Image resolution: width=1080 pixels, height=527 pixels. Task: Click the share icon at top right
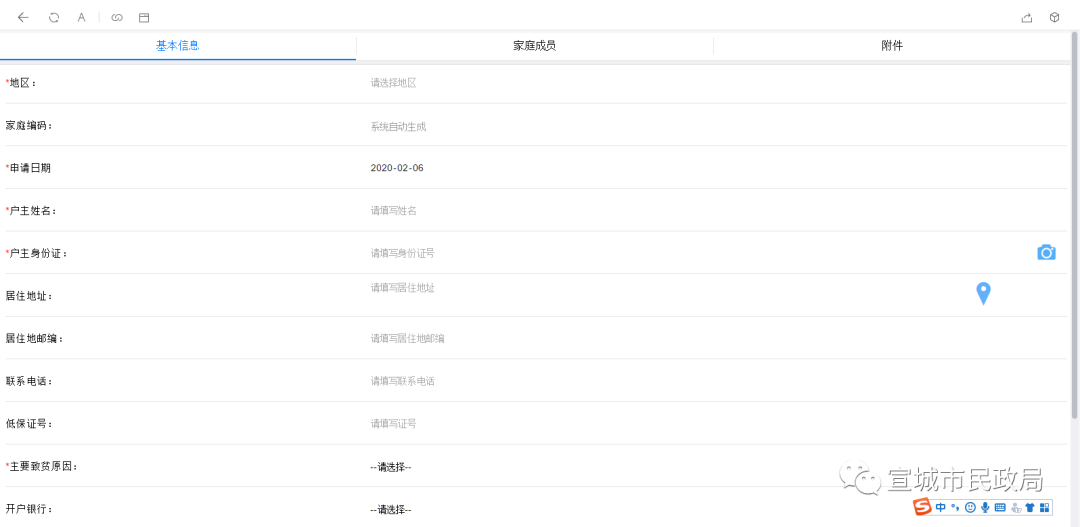(x=1026, y=18)
